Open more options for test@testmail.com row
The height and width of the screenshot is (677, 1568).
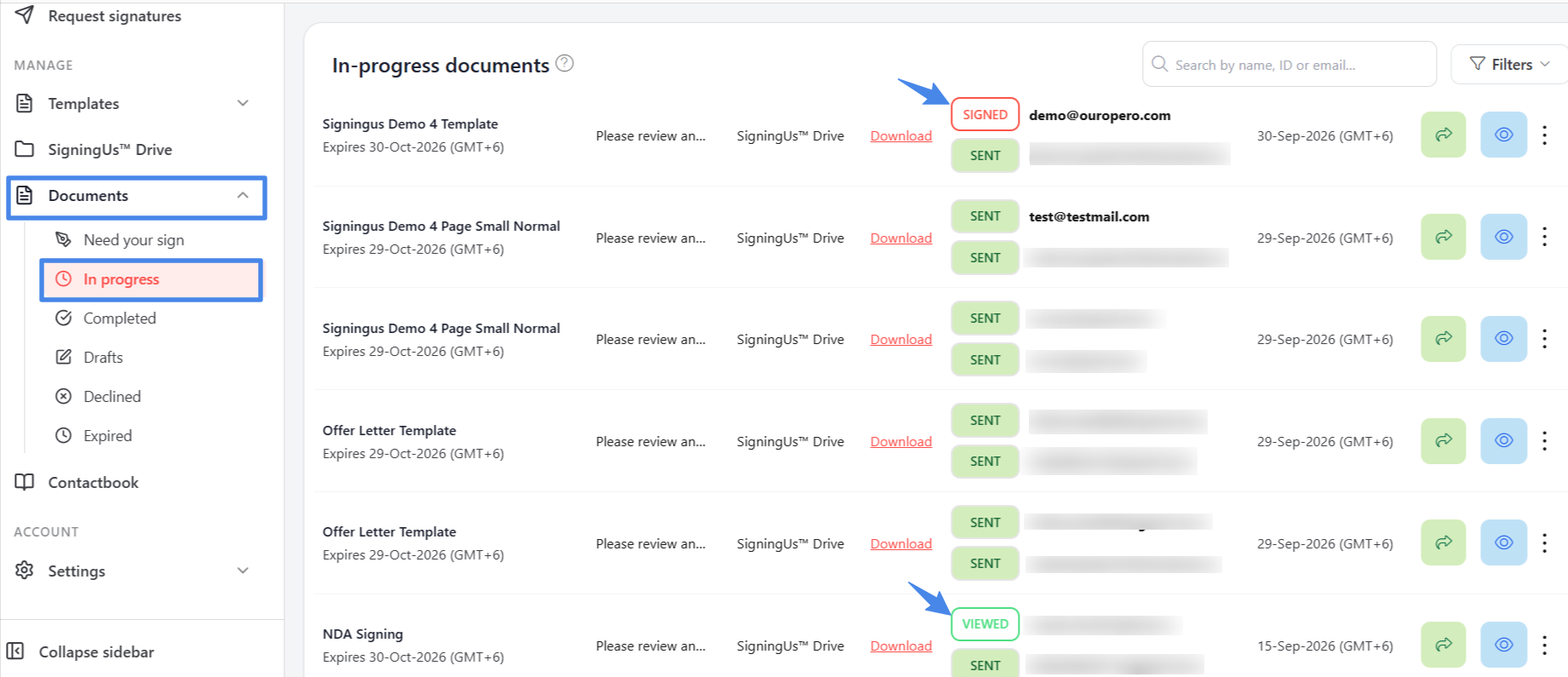coord(1544,237)
